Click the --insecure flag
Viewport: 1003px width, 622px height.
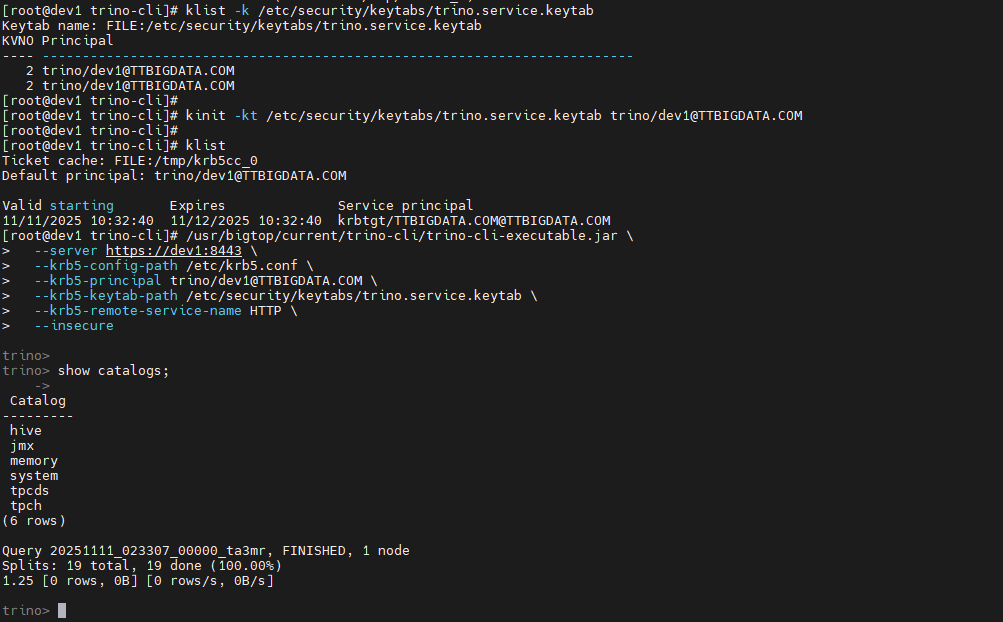74,326
